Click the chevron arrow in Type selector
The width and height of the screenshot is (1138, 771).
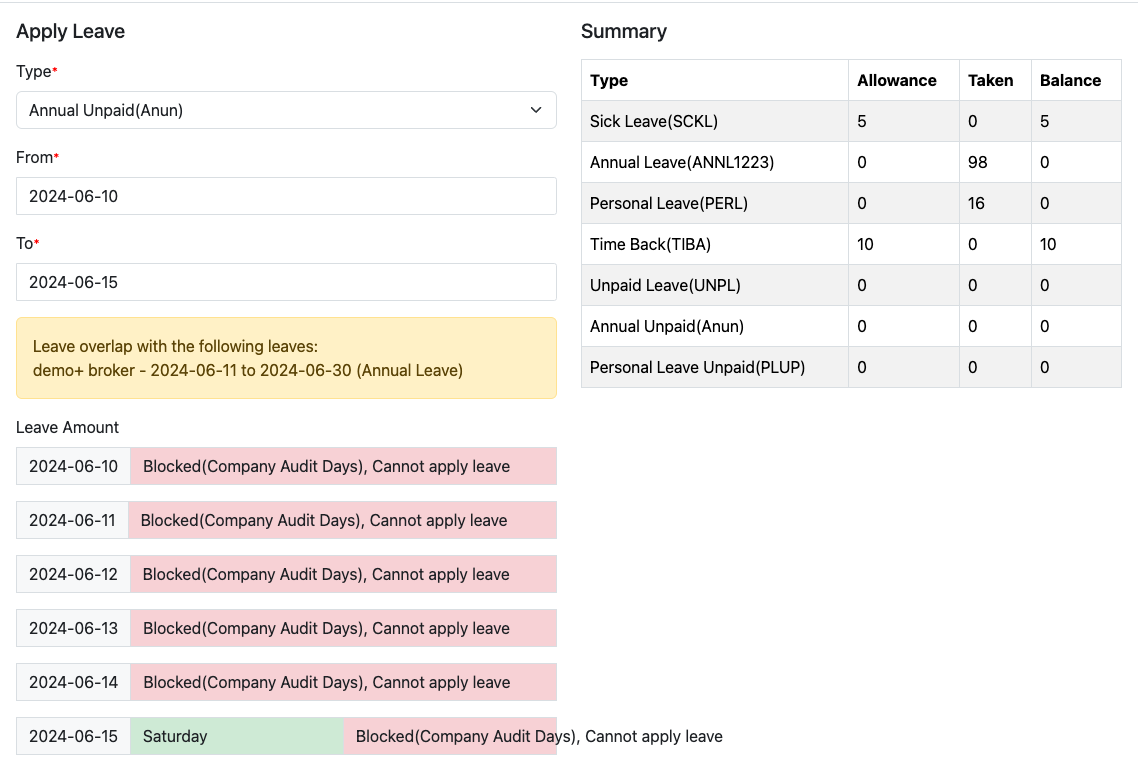[536, 110]
